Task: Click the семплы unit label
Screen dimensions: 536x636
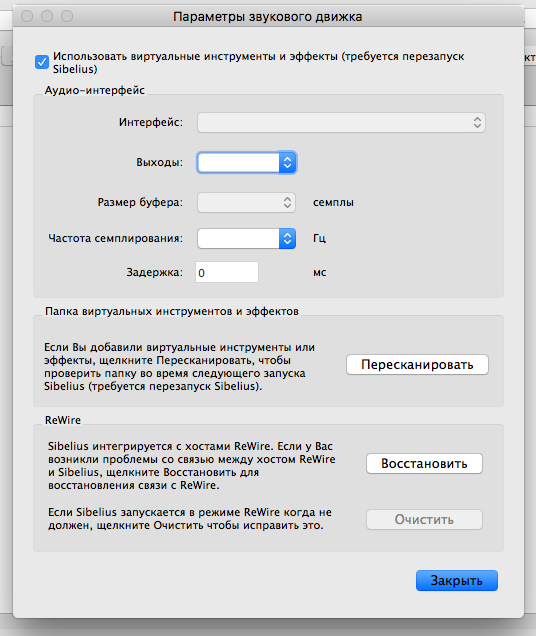Action: 333,202
